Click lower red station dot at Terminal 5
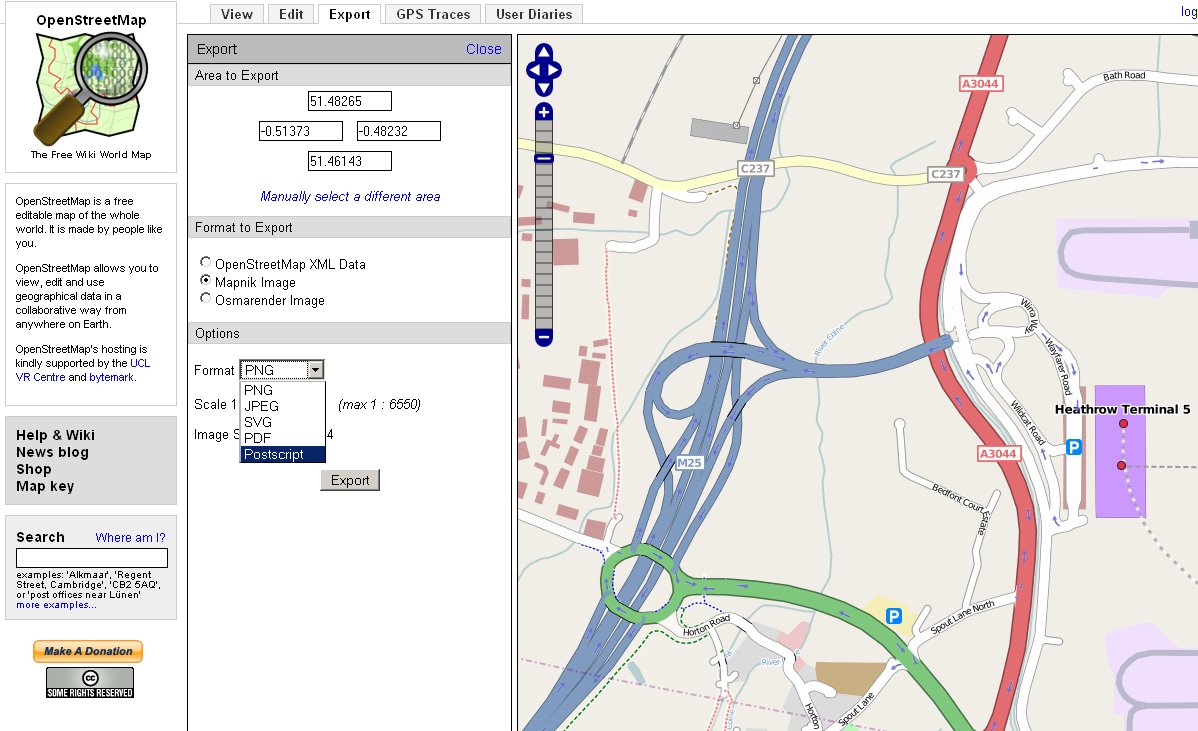Viewport: 1198px width, 731px height. [1121, 465]
